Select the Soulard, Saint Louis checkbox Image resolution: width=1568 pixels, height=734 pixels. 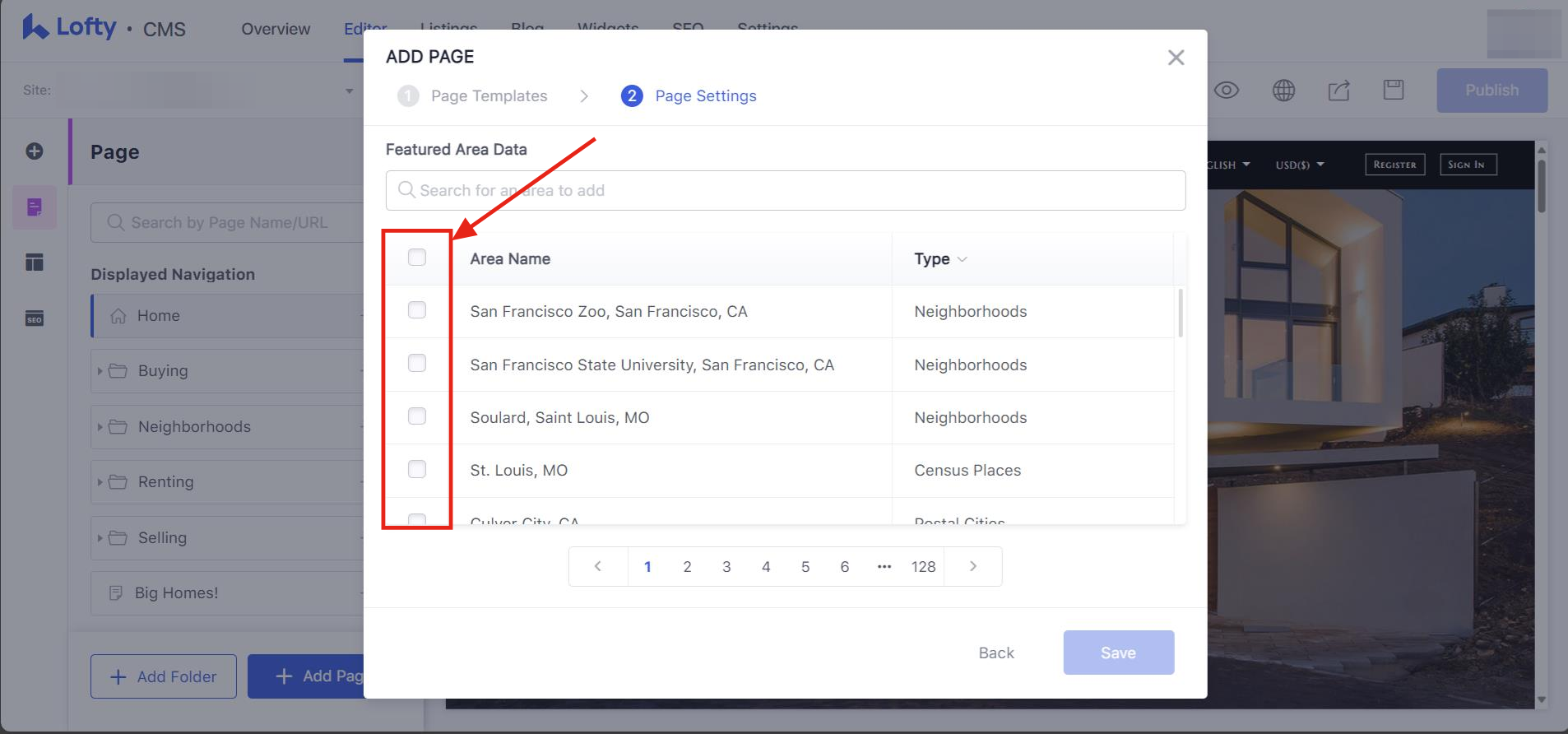(417, 416)
